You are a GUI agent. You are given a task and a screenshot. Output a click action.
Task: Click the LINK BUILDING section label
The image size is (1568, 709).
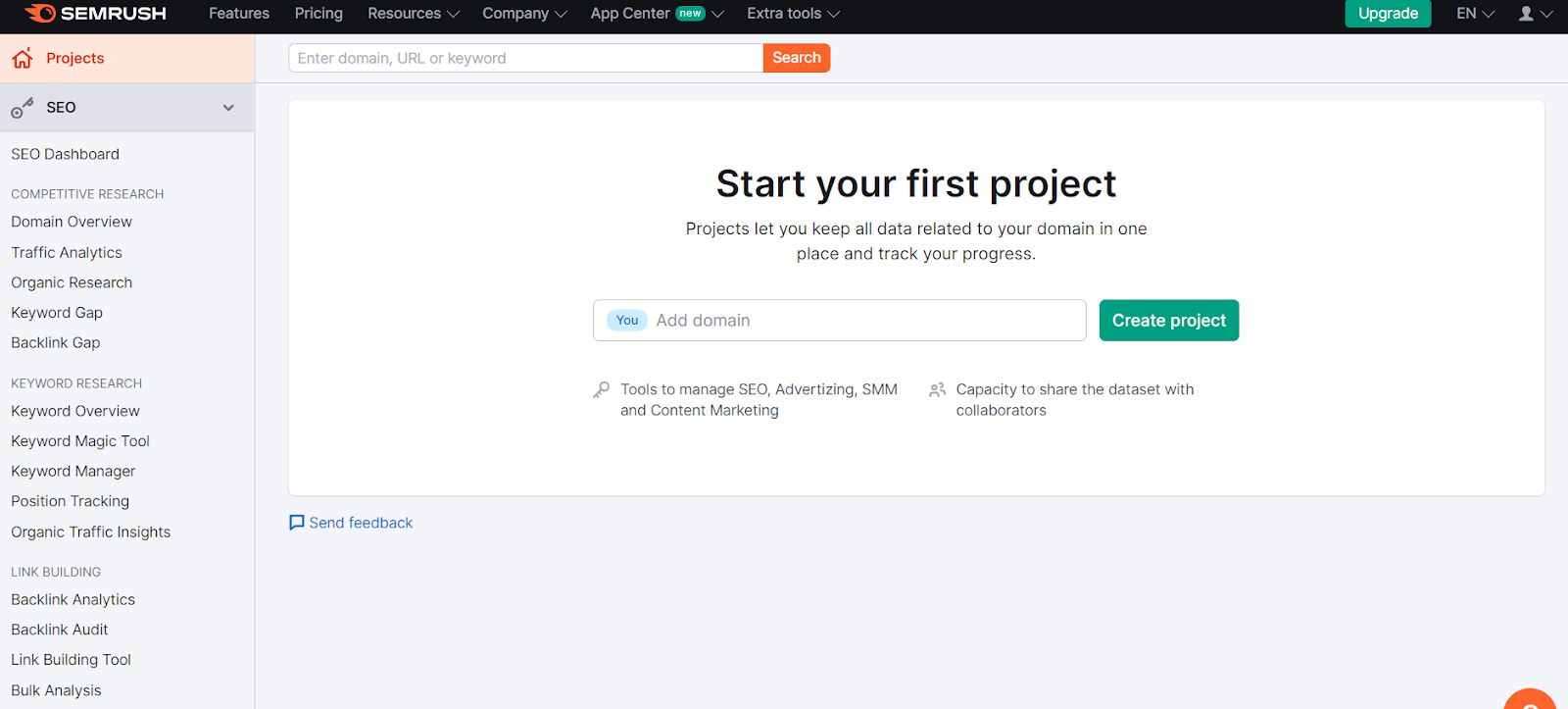(x=56, y=572)
